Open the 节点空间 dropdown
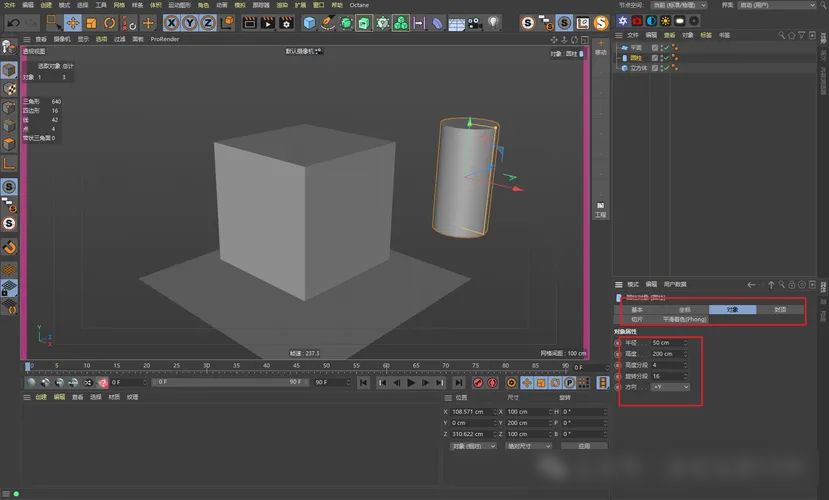The width and height of the screenshot is (829, 500). [x=679, y=5]
